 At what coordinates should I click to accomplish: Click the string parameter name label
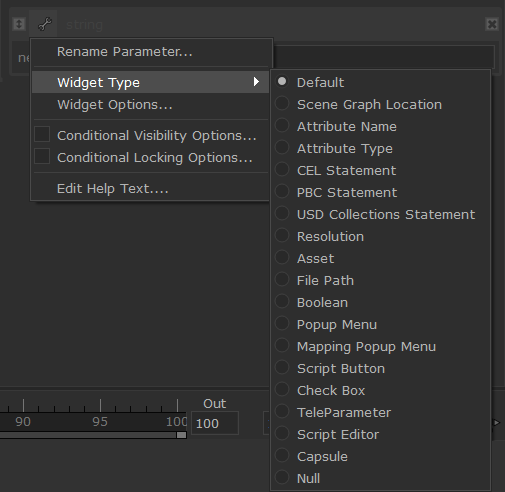pyautogui.click(x=84, y=25)
